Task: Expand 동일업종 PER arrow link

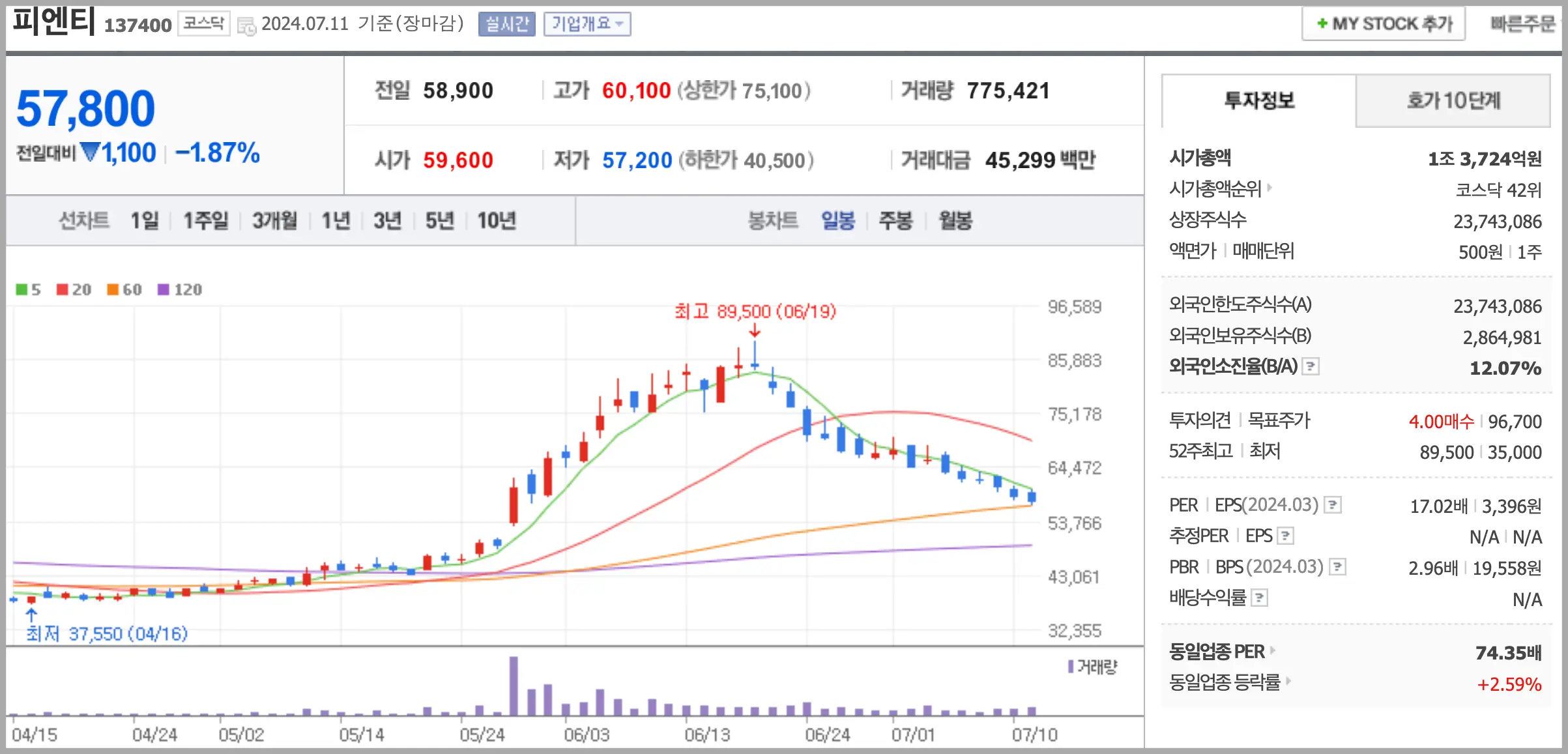Action: tap(1273, 650)
